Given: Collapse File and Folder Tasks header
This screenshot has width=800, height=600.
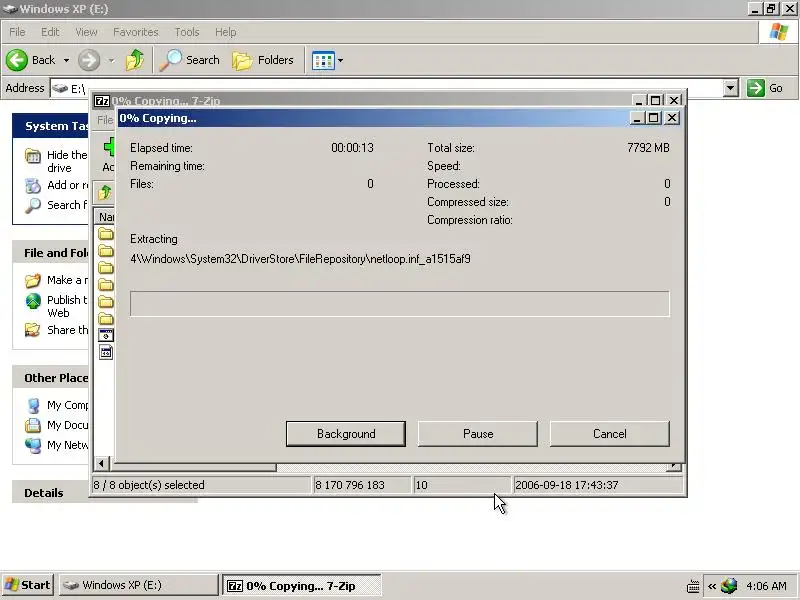Looking at the screenshot, I should 50,253.
